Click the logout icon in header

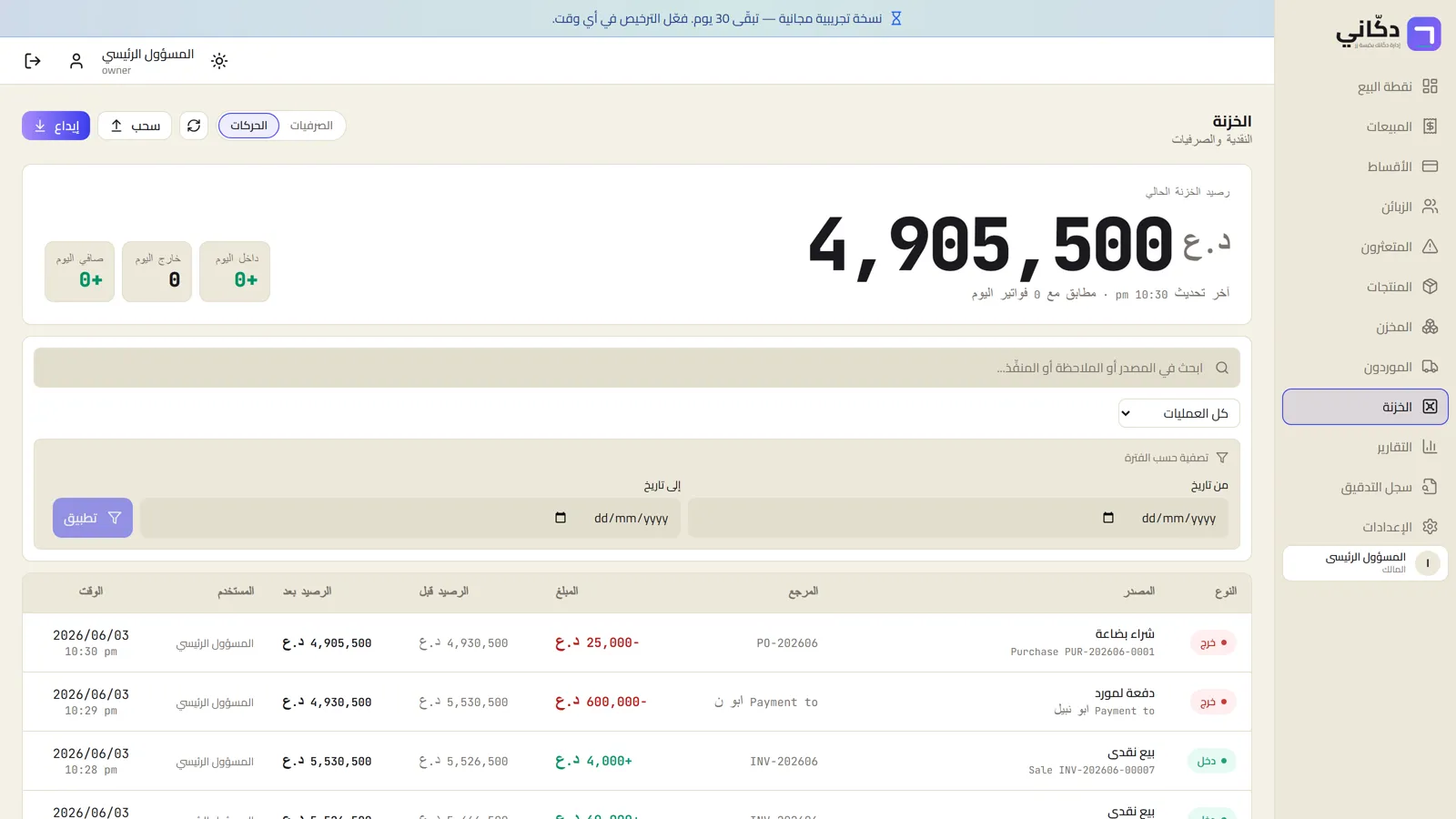(x=33, y=61)
